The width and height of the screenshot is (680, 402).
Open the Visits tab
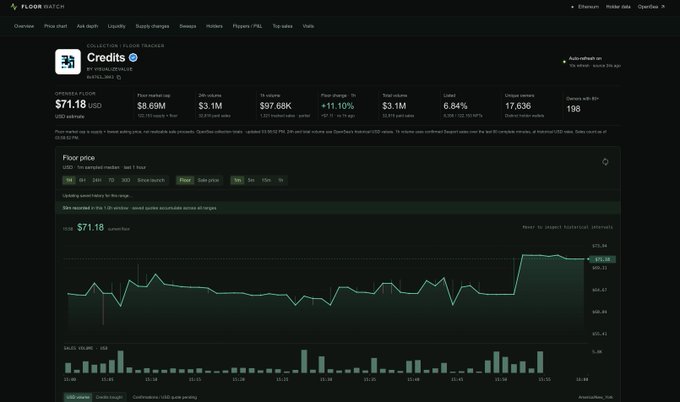(x=308, y=26)
